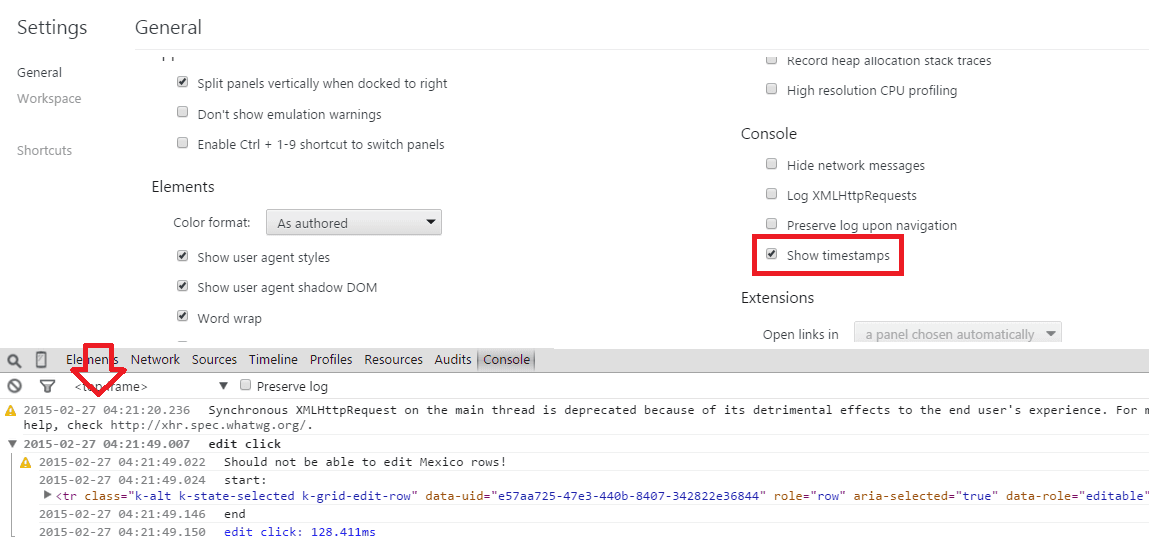Click the console filter funnel icon
This screenshot has width=1149, height=537.
pyautogui.click(x=47, y=386)
